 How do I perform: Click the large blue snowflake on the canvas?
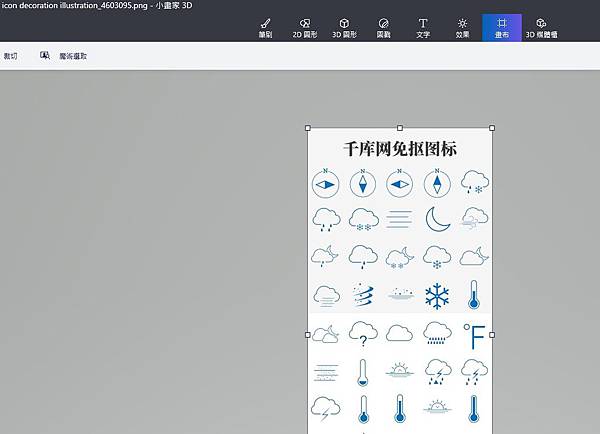tap(437, 296)
